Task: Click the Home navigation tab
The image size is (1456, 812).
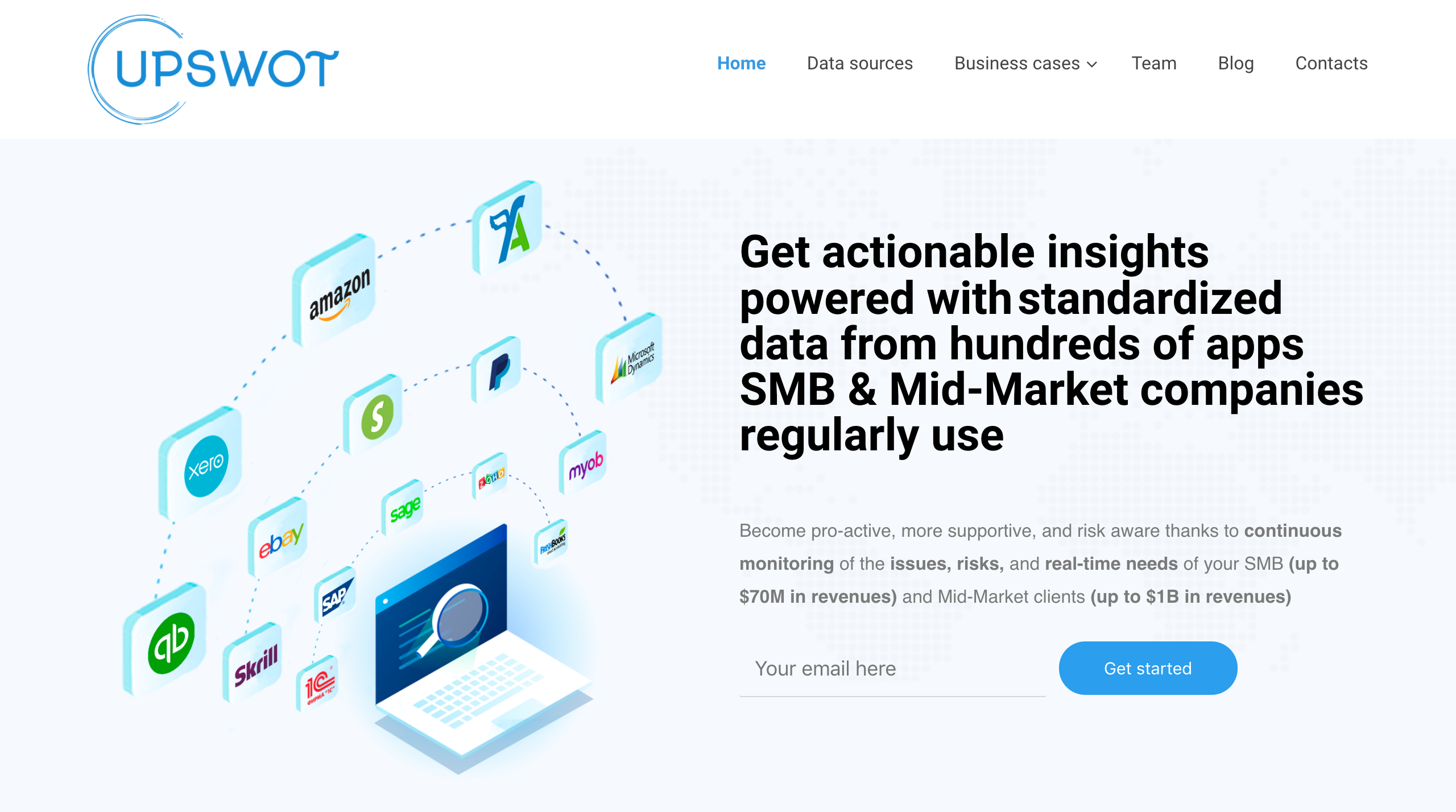Action: 741,63
